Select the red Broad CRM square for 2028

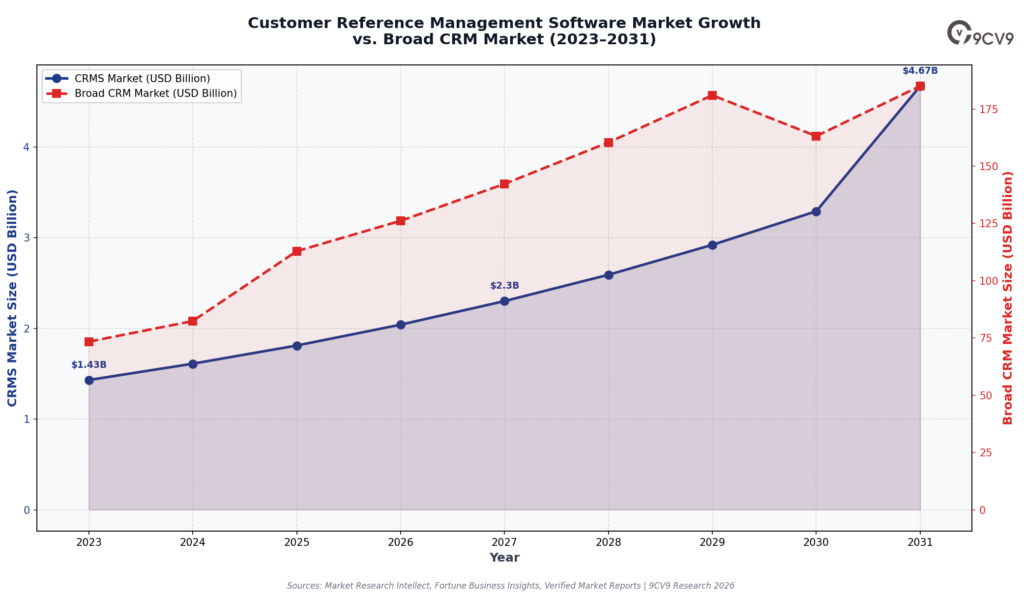pos(608,142)
